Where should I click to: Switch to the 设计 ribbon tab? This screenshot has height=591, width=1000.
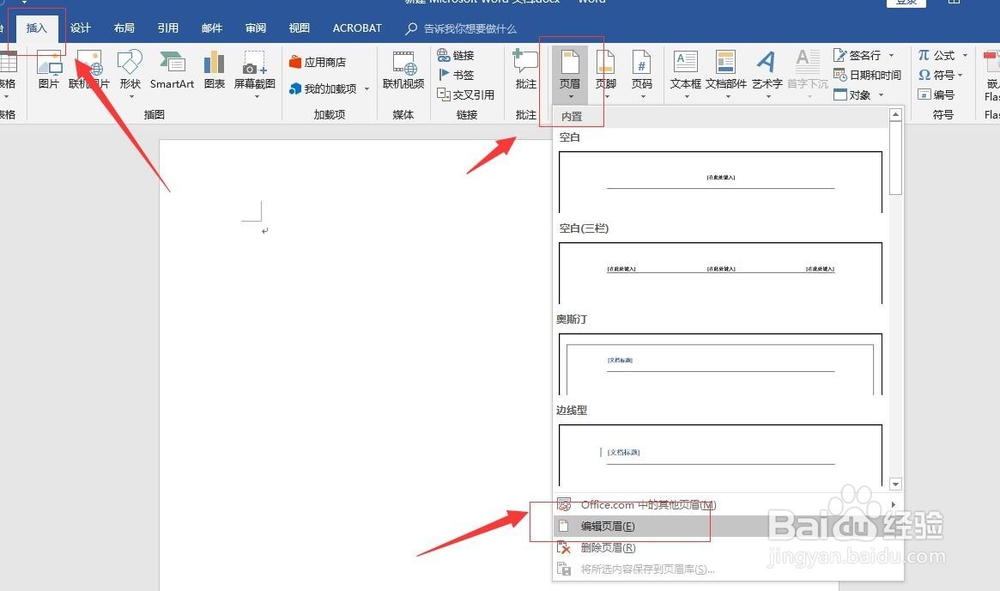pos(81,27)
